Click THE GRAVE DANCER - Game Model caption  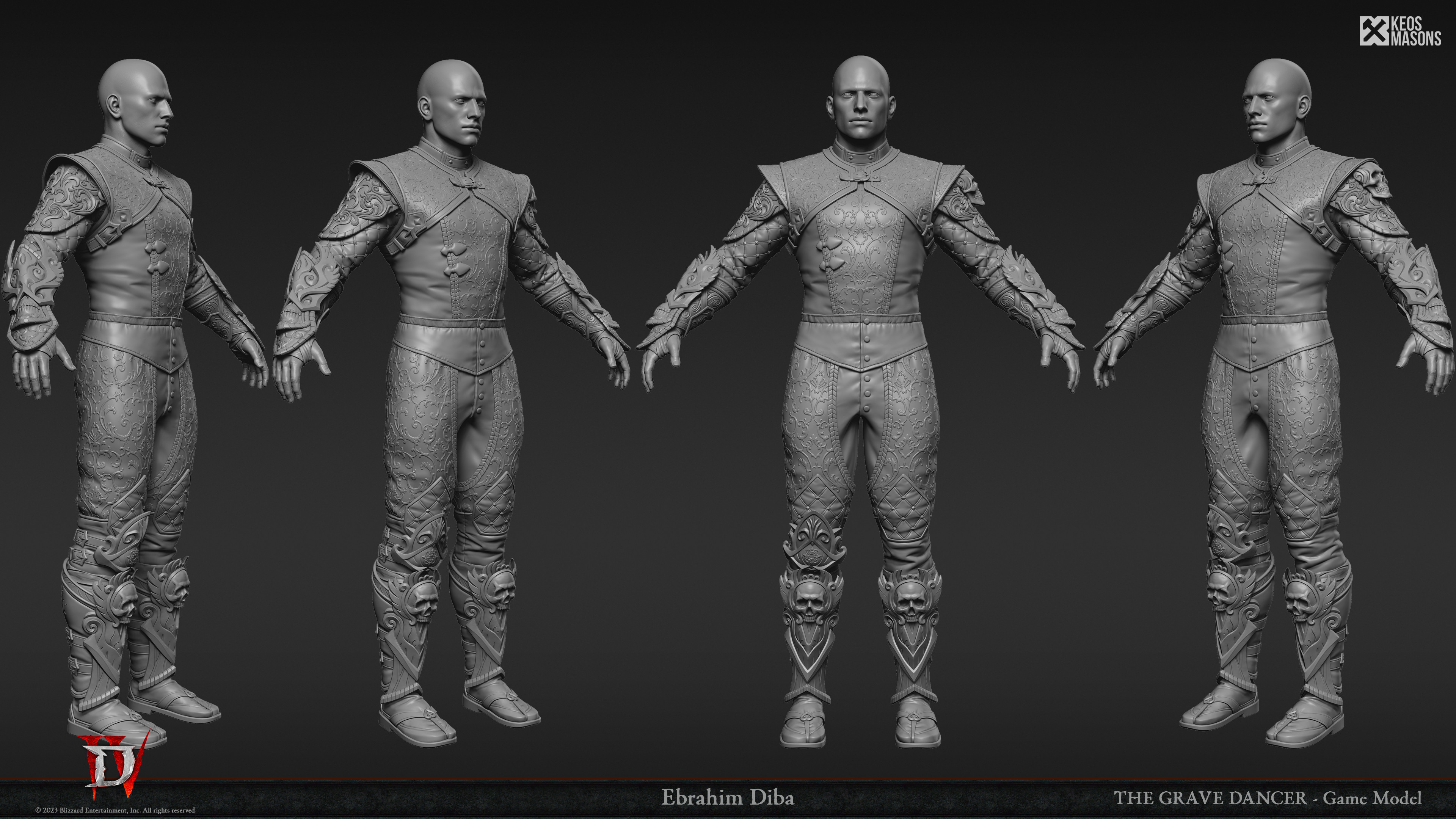1267,798
